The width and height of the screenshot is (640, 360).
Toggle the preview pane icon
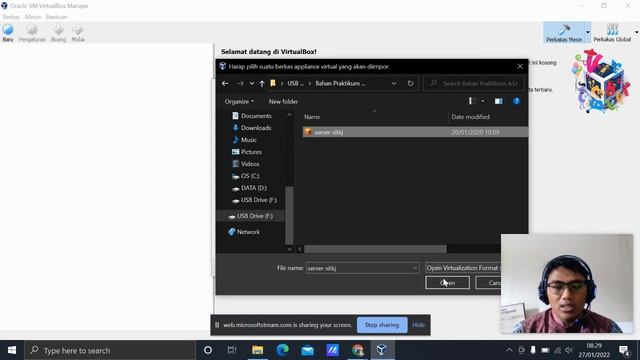[x=498, y=101]
